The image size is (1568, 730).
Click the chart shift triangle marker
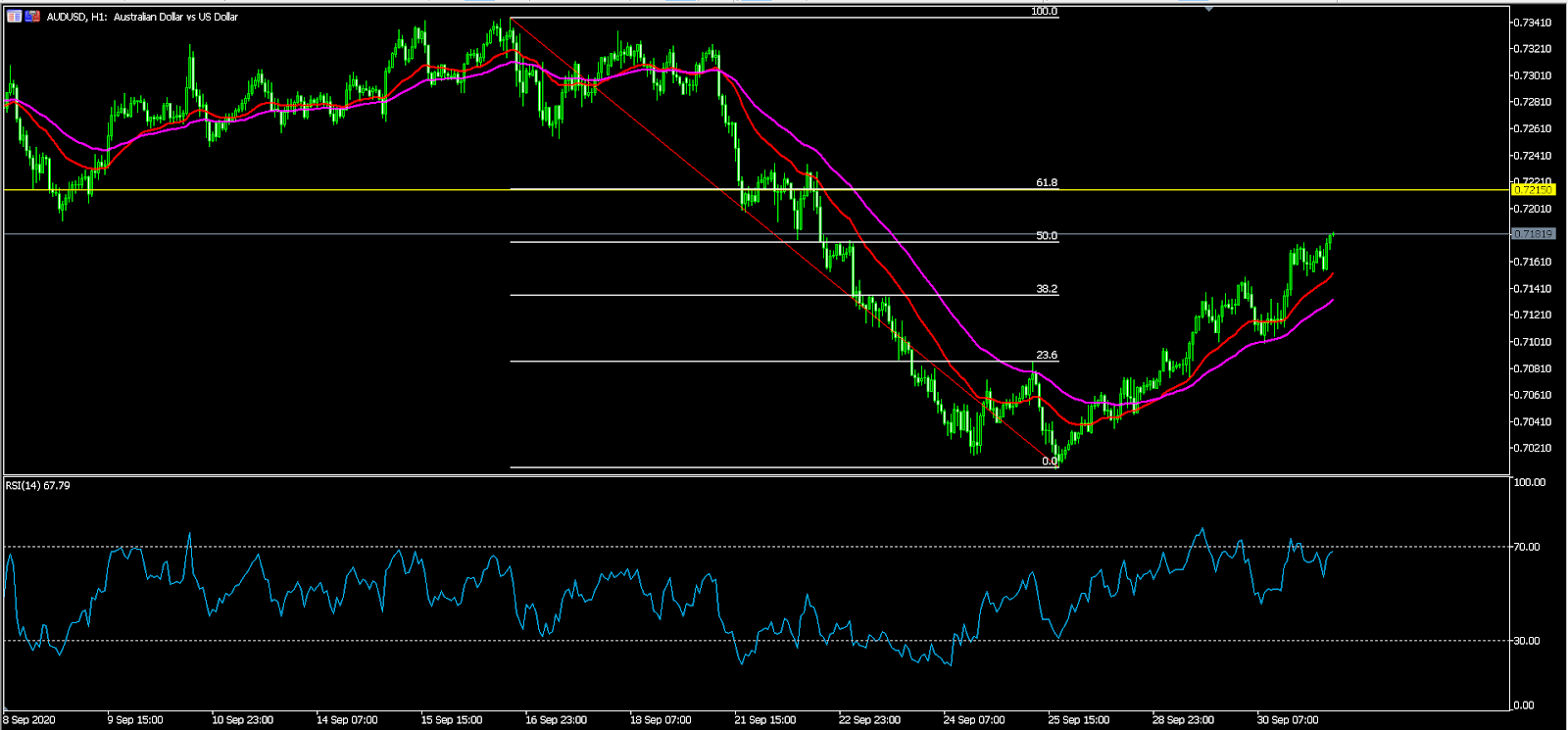click(x=1209, y=8)
